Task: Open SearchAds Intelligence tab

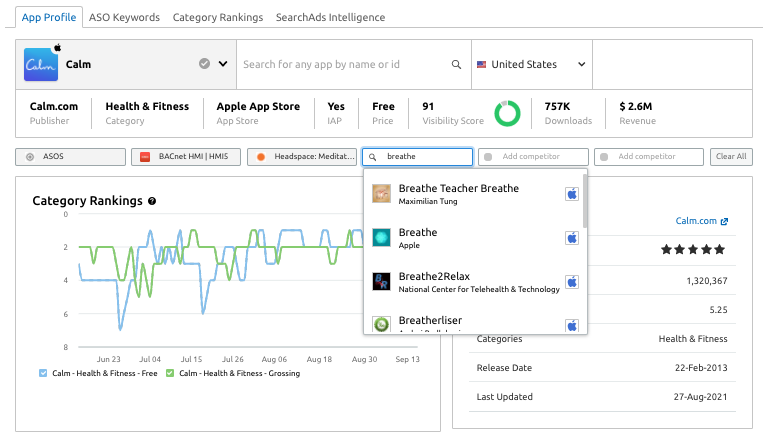Action: 330,17
